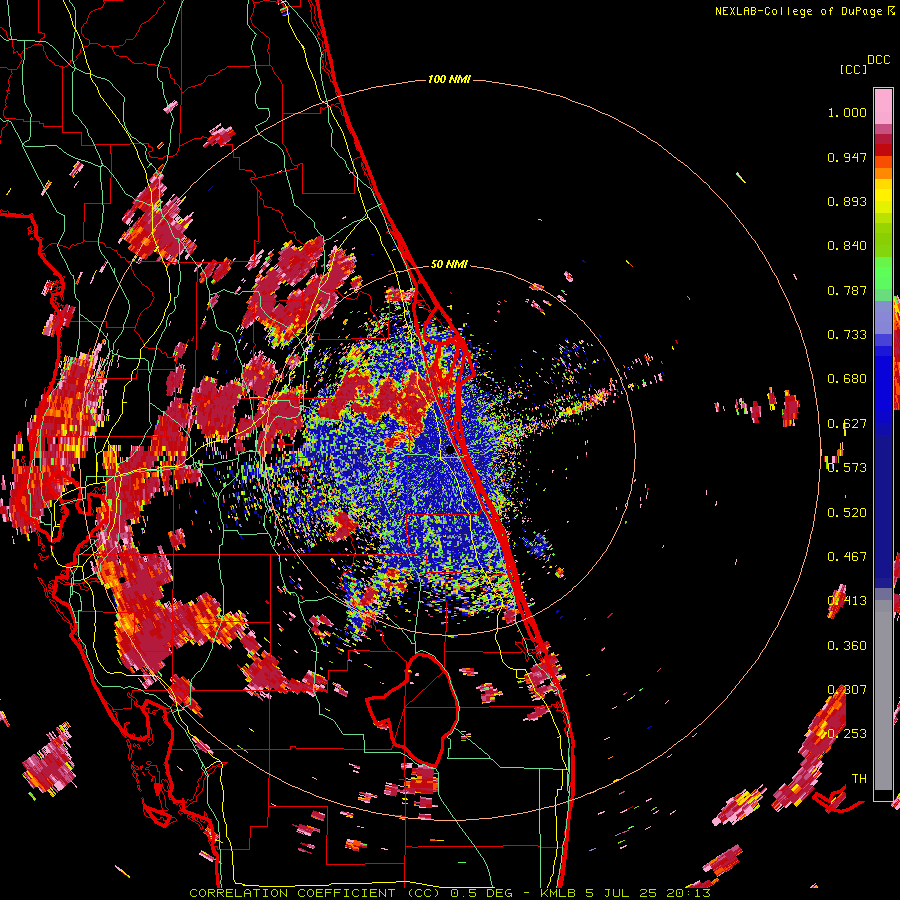This screenshot has width=900, height=900.
Task: Click the 0.840 color scale value
Action: pos(847,246)
